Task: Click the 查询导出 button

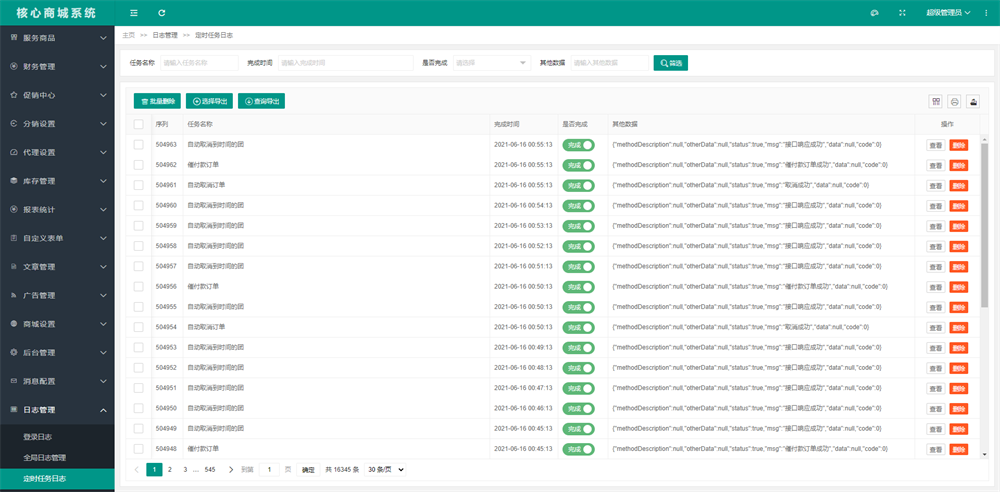Action: click(x=261, y=101)
